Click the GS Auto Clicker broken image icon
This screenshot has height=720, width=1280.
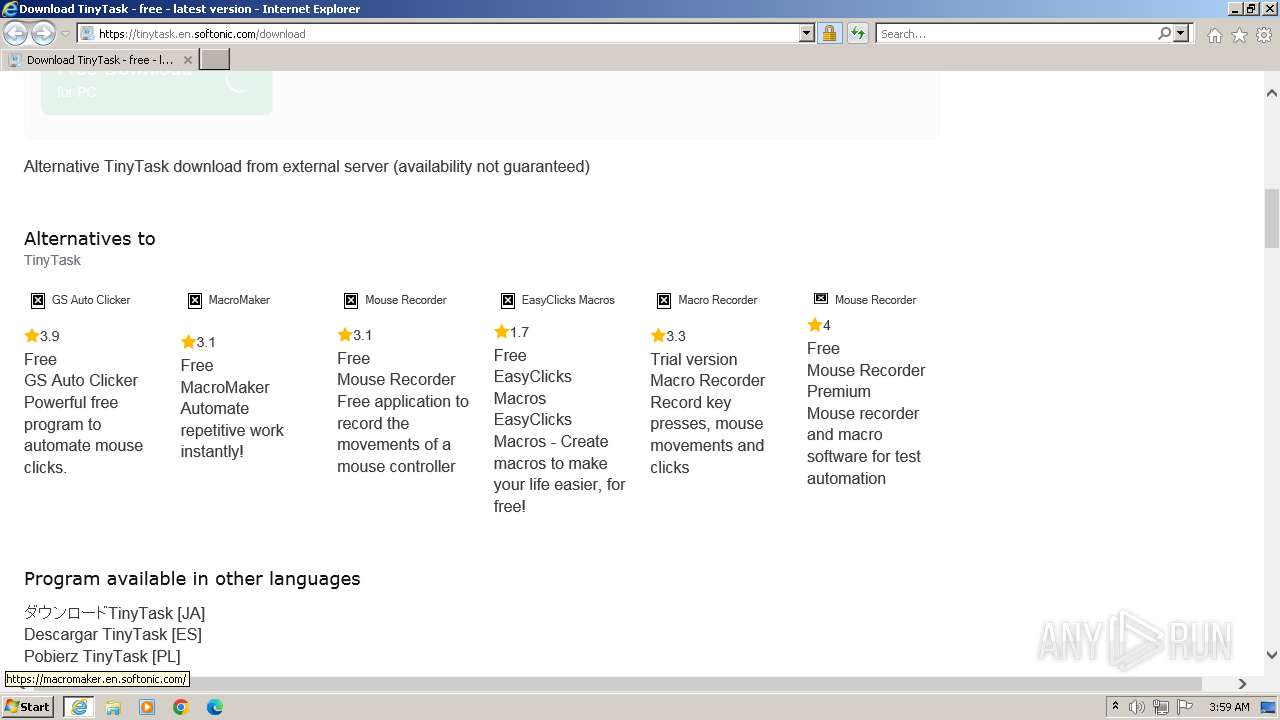[38, 300]
